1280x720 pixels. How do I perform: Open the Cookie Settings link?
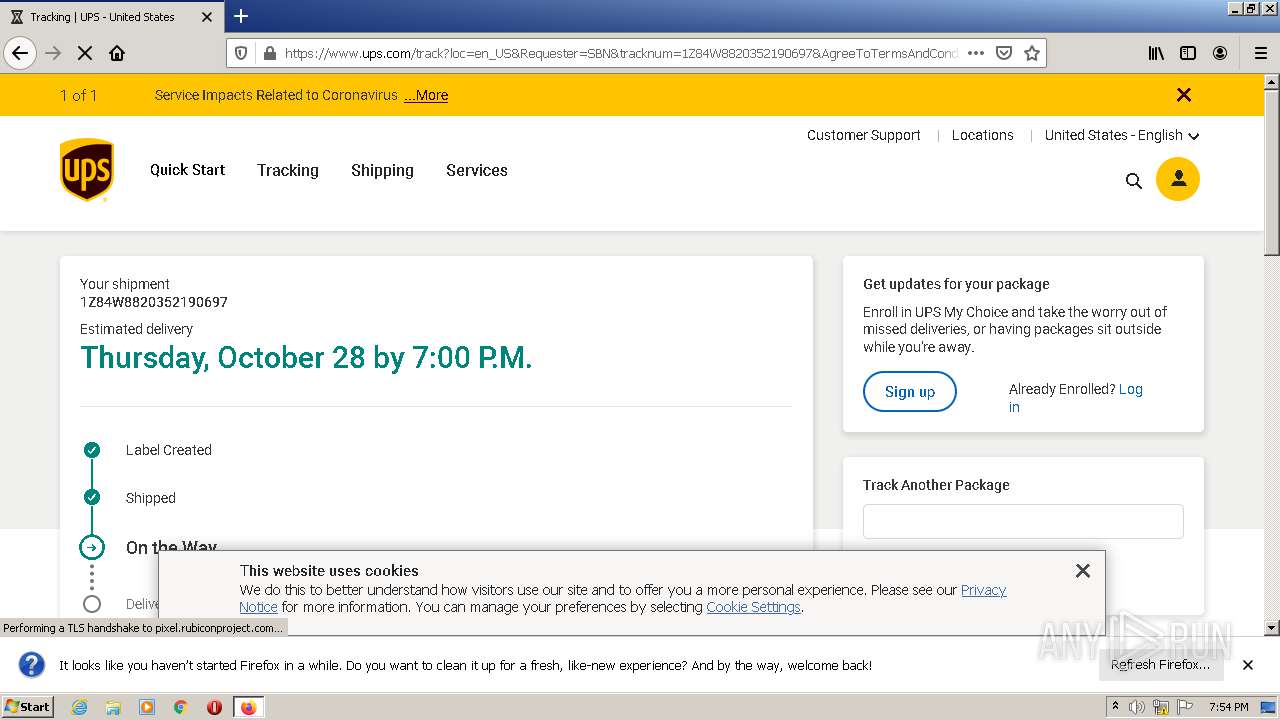753,607
